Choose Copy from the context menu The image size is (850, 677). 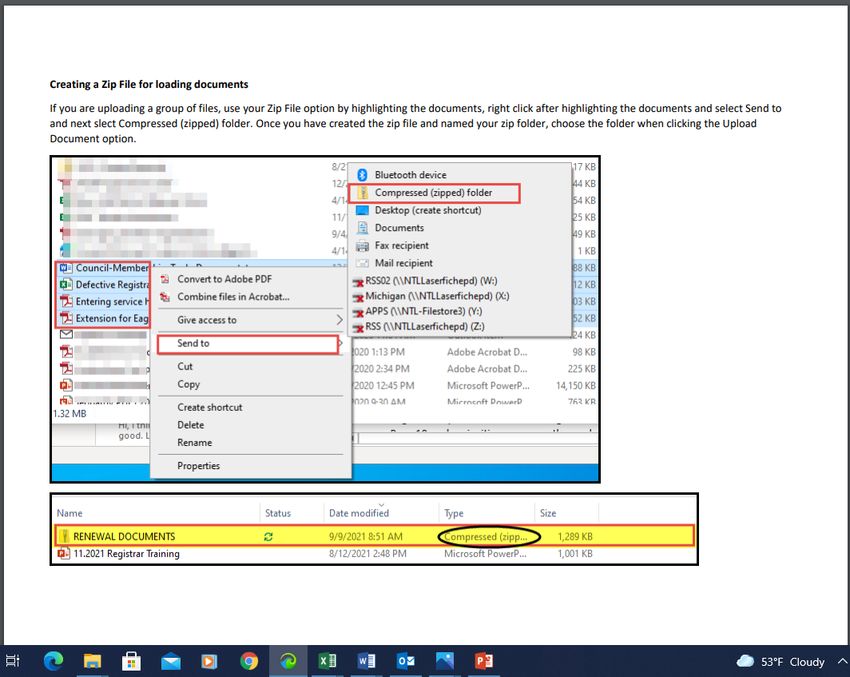(188, 384)
